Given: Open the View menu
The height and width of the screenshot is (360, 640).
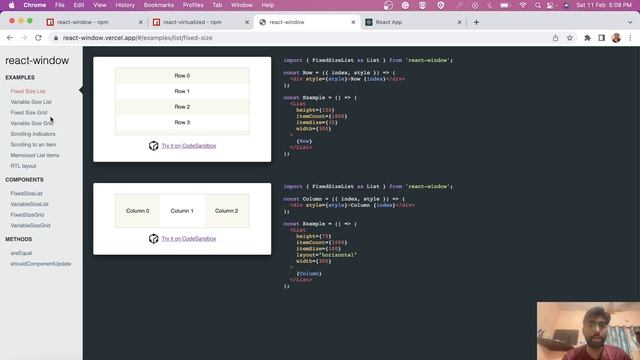Looking at the screenshot, I should [x=100, y=5].
